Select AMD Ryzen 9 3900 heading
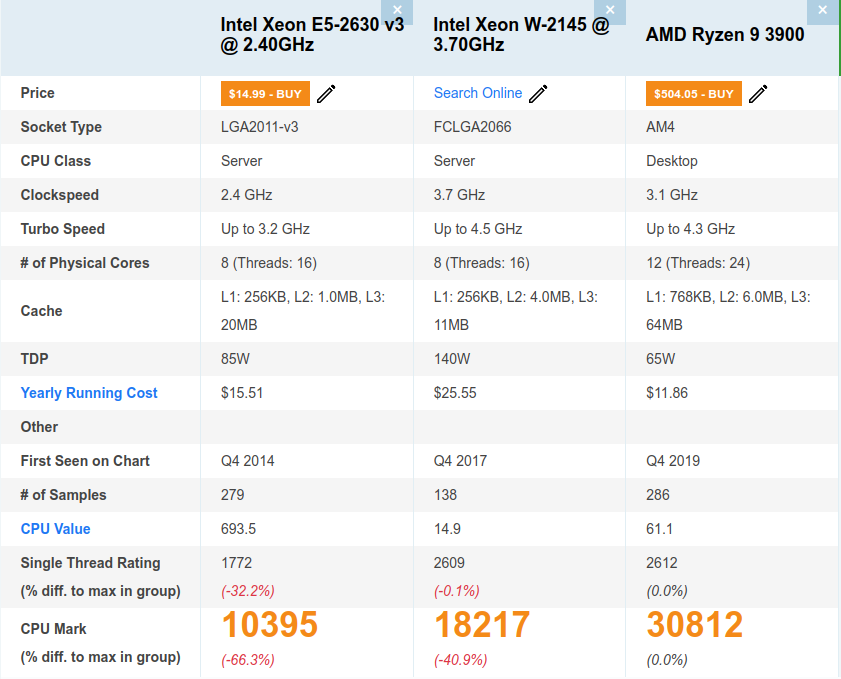841x679 pixels. pyautogui.click(x=725, y=35)
